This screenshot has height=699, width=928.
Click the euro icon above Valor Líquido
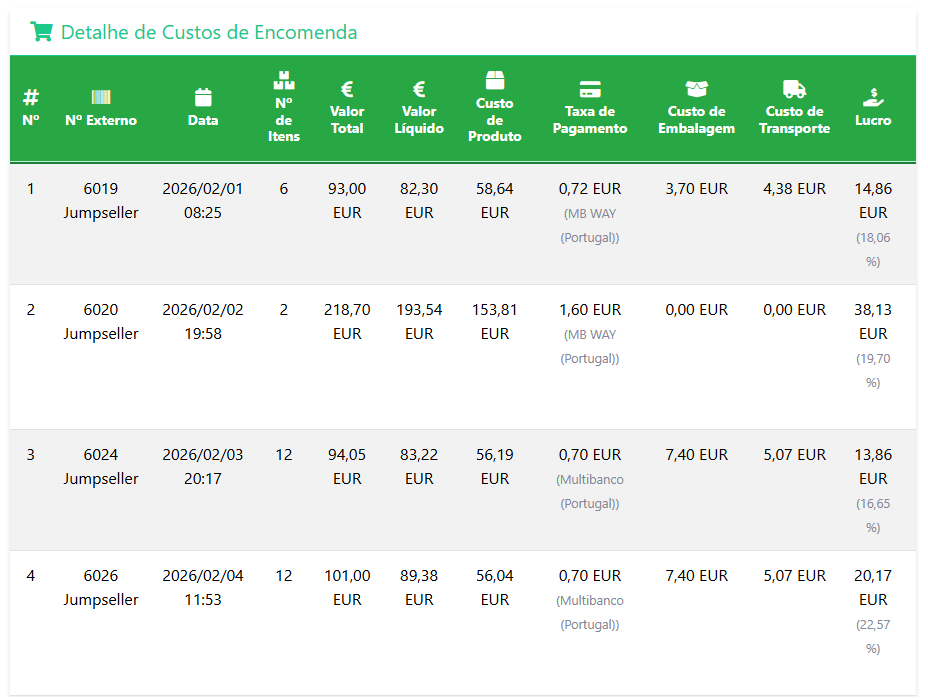tap(419, 89)
